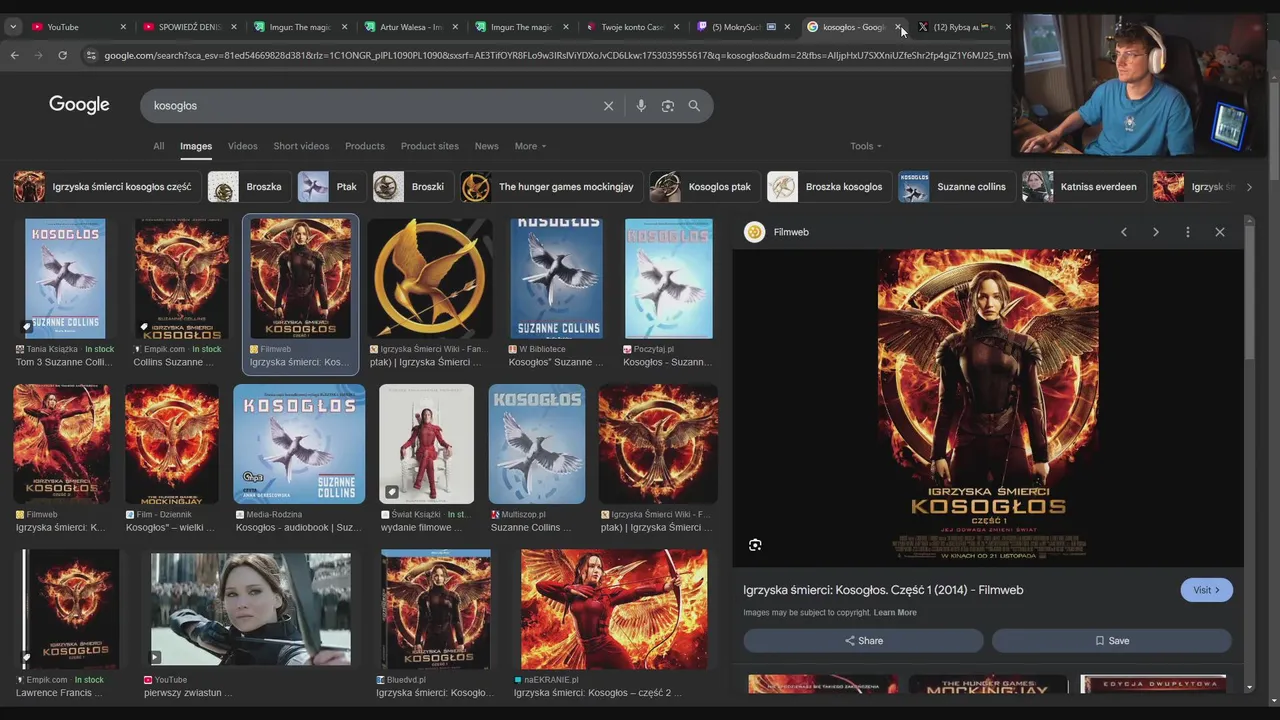Screen dimensions: 1280x720
Task: Select the Kosogłos ptak chip
Action: pos(703,187)
